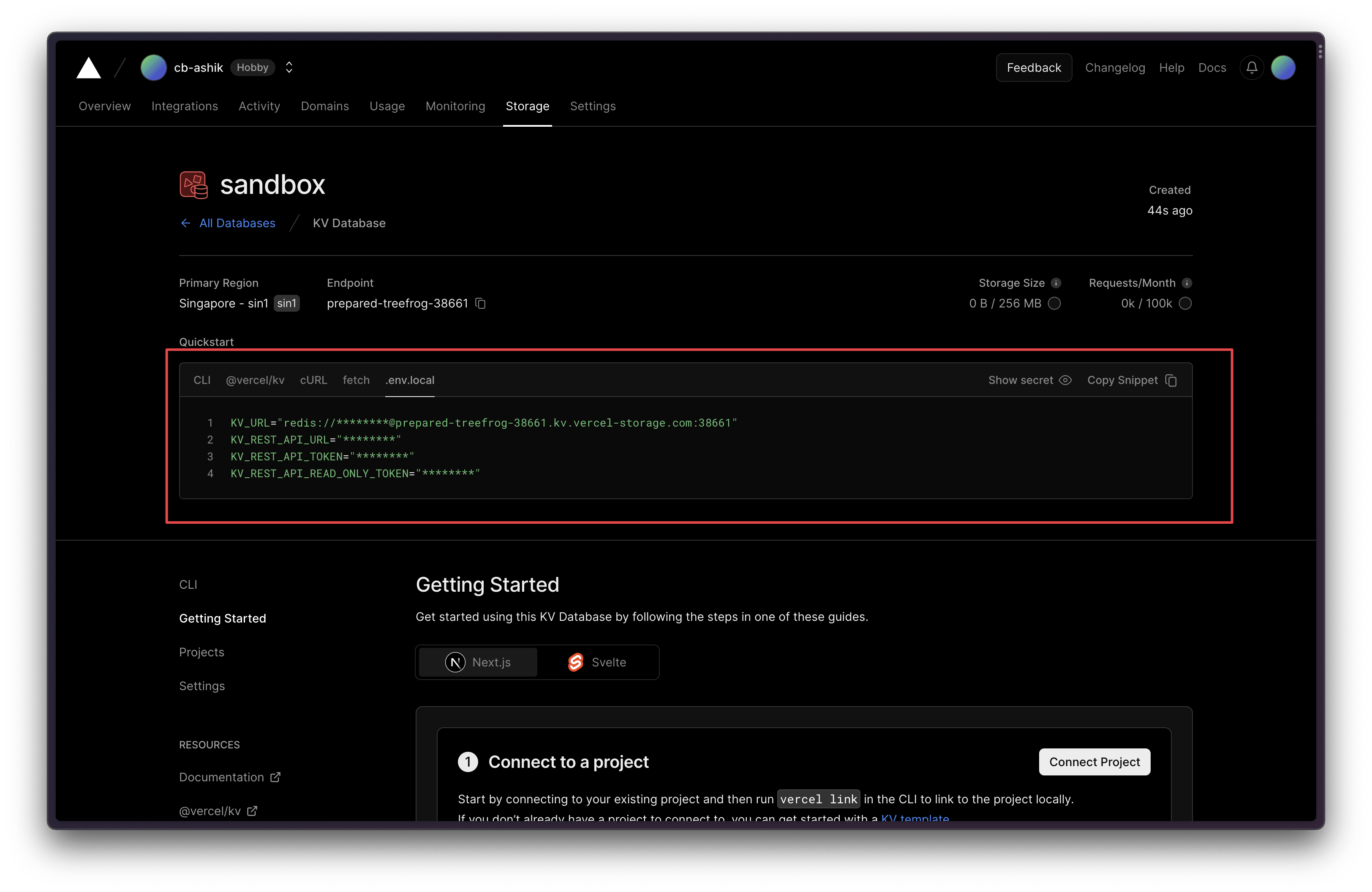The image size is (1372, 892).
Task: Click the user avatar at top right
Action: coord(1283,68)
